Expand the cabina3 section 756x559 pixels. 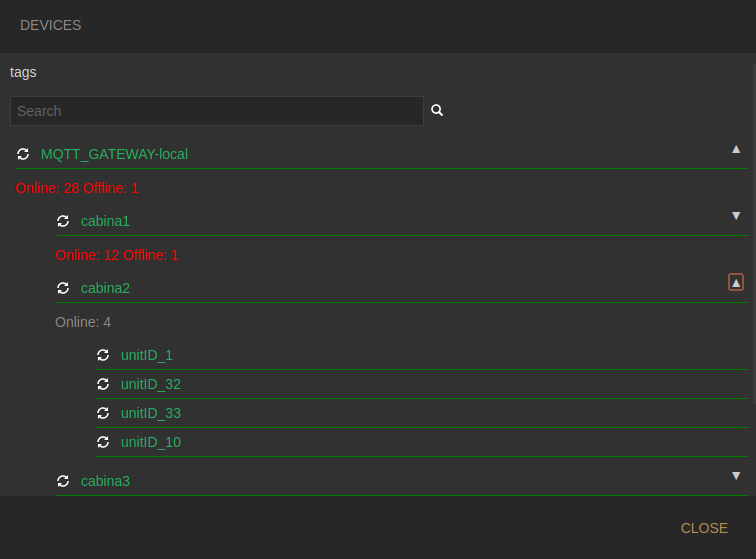click(736, 476)
